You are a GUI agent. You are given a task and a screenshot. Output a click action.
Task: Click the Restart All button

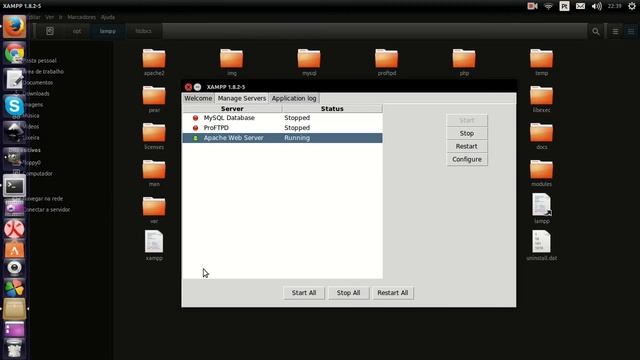pos(393,293)
